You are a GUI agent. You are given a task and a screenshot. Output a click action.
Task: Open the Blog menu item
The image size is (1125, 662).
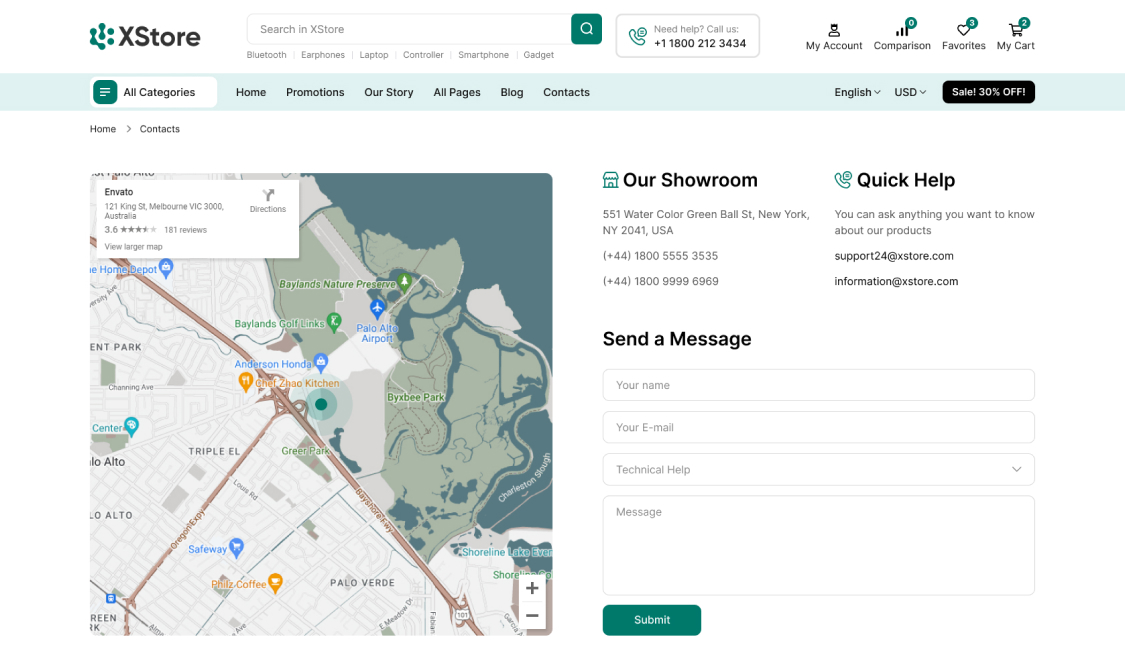pos(512,92)
